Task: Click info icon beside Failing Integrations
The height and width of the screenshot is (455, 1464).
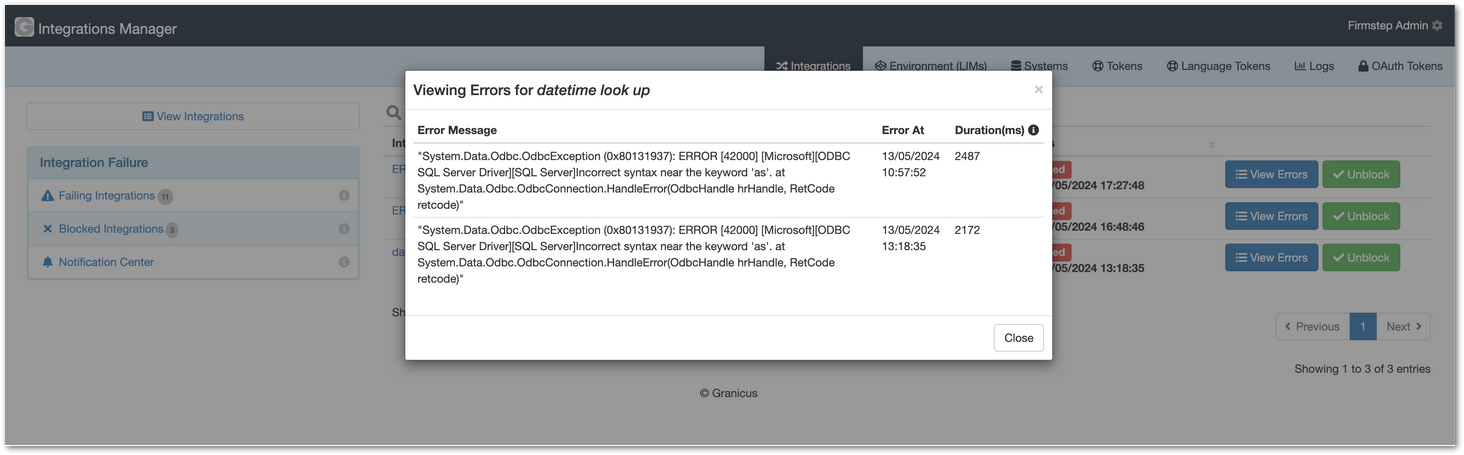Action: (343, 196)
